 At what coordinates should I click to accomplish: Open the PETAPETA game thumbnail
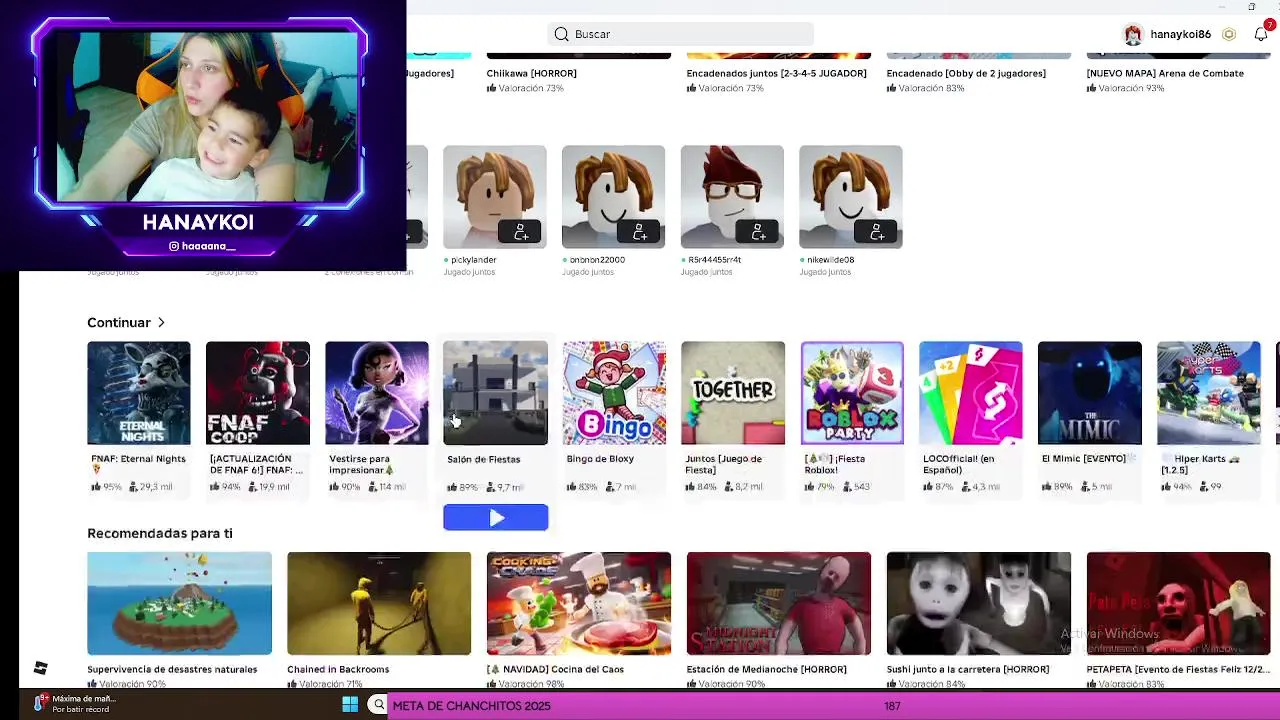coord(1179,604)
